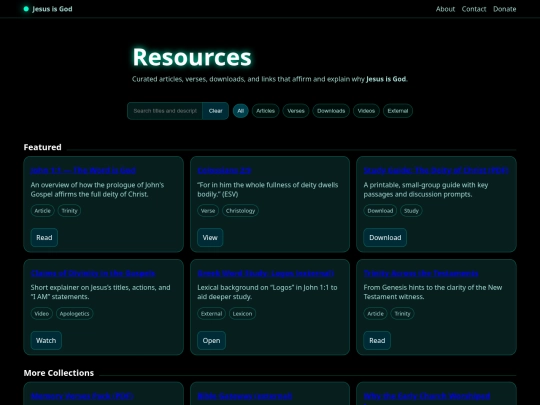Focus the search titles and descriptions field
This screenshot has width=540, height=405.
165,111
